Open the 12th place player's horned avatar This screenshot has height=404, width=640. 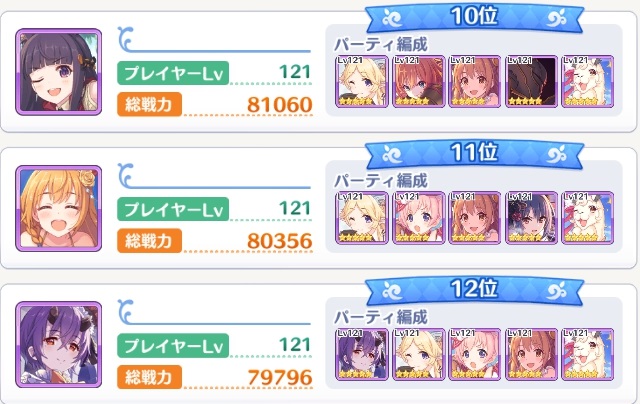(x=58, y=344)
